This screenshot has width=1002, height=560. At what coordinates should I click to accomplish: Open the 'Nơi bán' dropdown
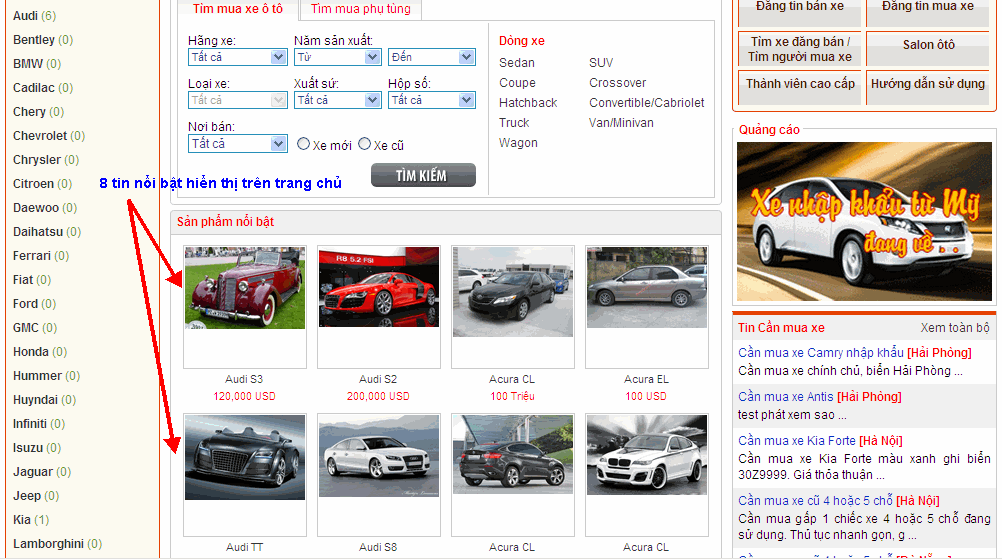click(x=237, y=143)
